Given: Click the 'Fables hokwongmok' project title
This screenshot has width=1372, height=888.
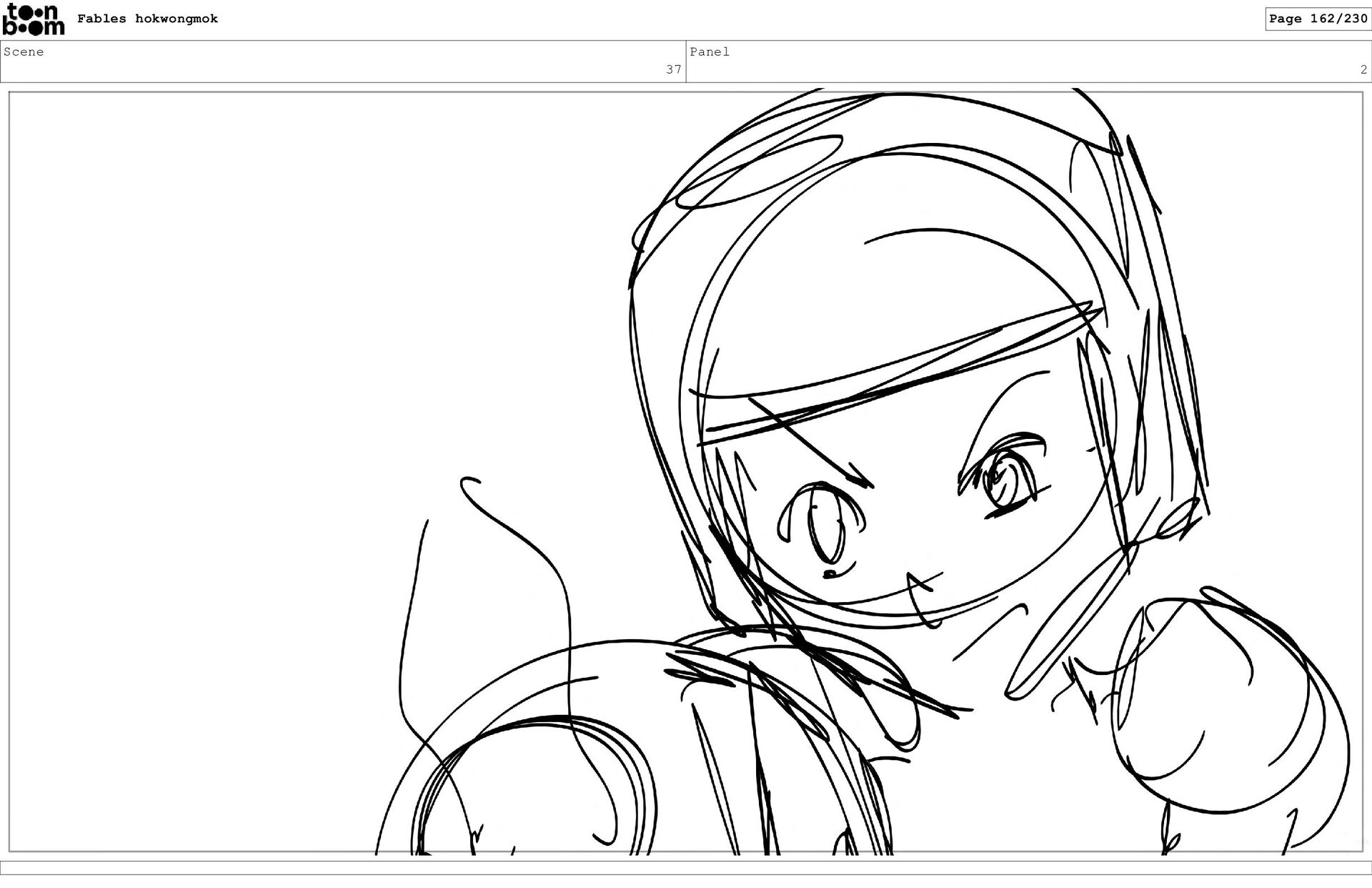Looking at the screenshot, I should click(x=147, y=19).
